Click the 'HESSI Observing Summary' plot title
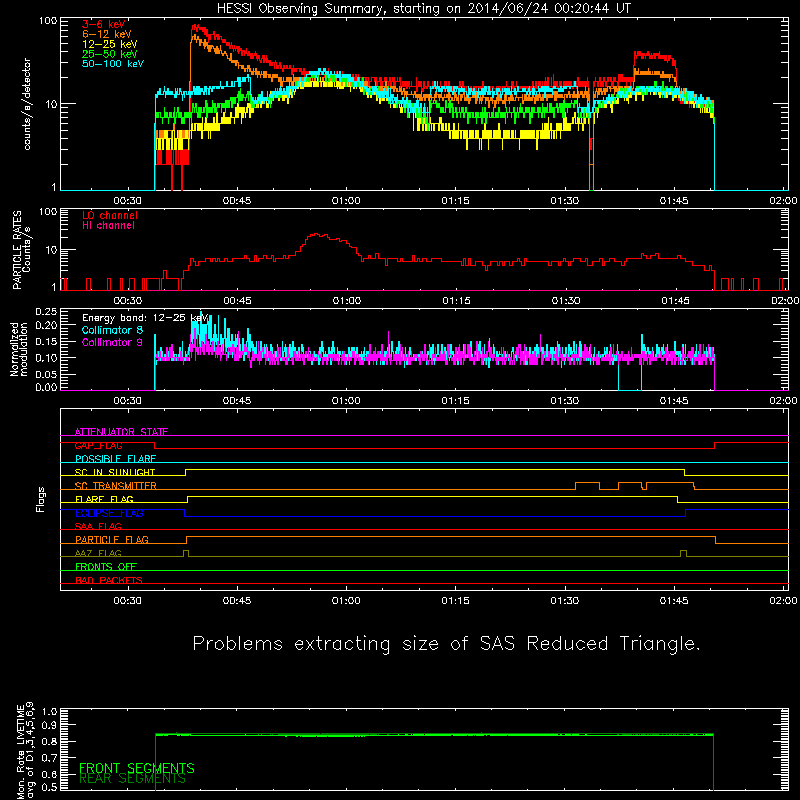The width and height of the screenshot is (800, 800). [423, 9]
